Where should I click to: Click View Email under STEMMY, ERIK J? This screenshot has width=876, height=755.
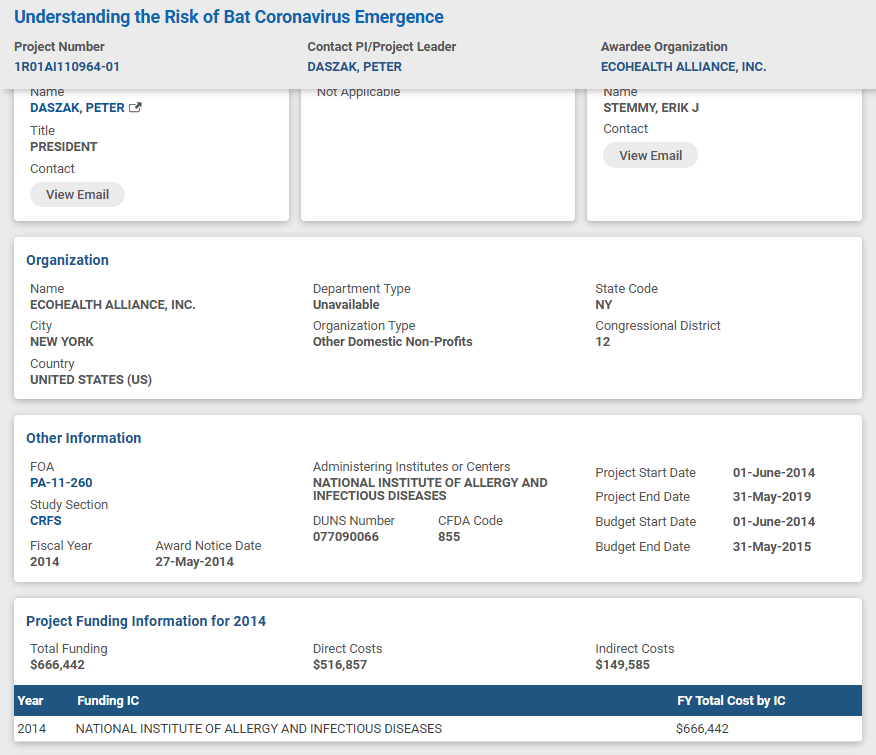pos(650,155)
